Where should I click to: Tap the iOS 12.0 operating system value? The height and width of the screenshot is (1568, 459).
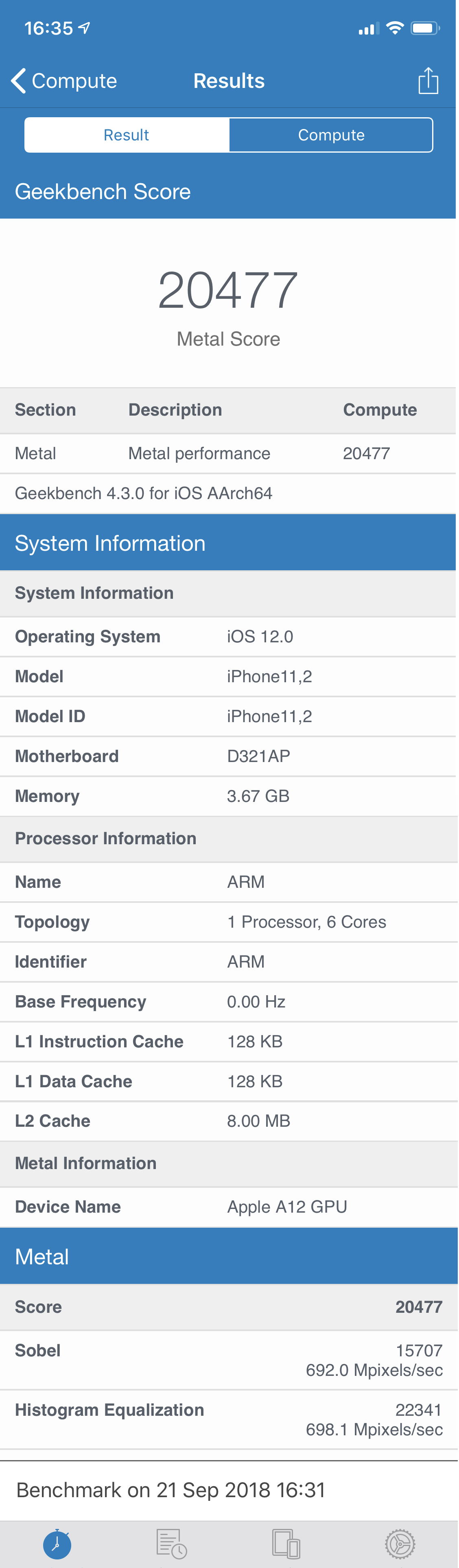[x=260, y=637]
